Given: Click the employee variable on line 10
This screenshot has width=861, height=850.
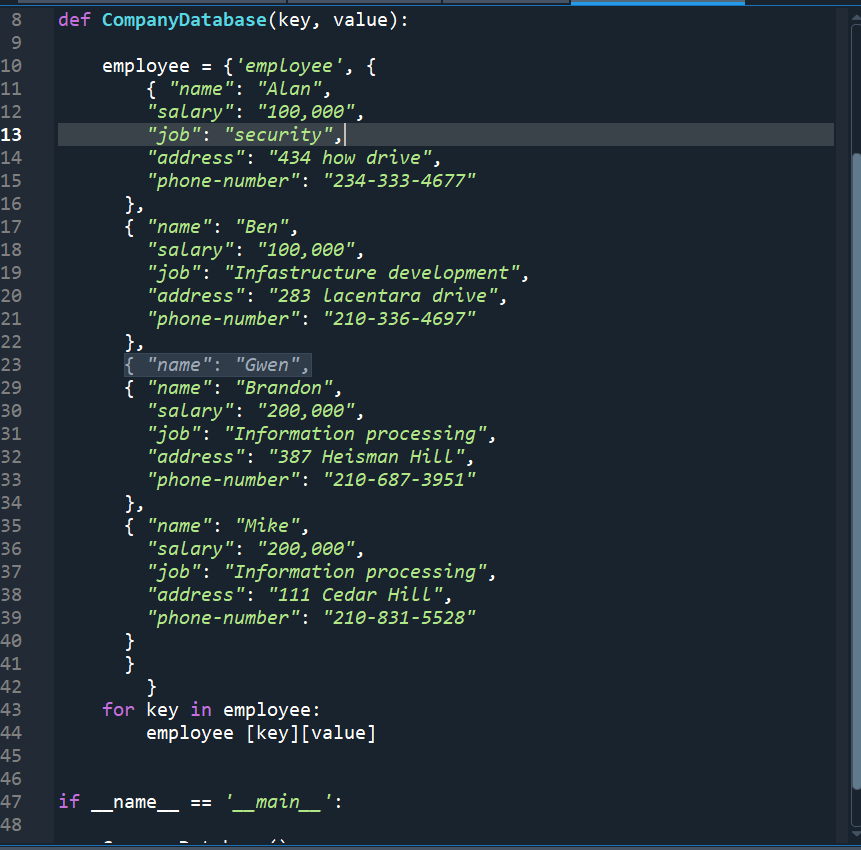Looking at the screenshot, I should pos(145,65).
